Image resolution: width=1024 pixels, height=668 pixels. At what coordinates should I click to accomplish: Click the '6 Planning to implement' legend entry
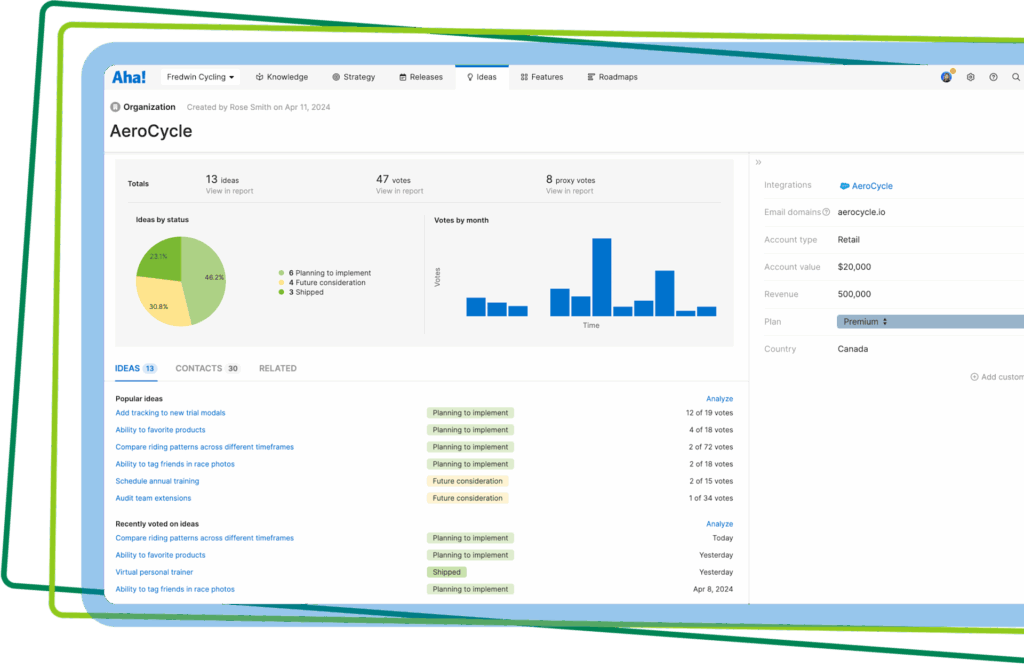(x=325, y=273)
